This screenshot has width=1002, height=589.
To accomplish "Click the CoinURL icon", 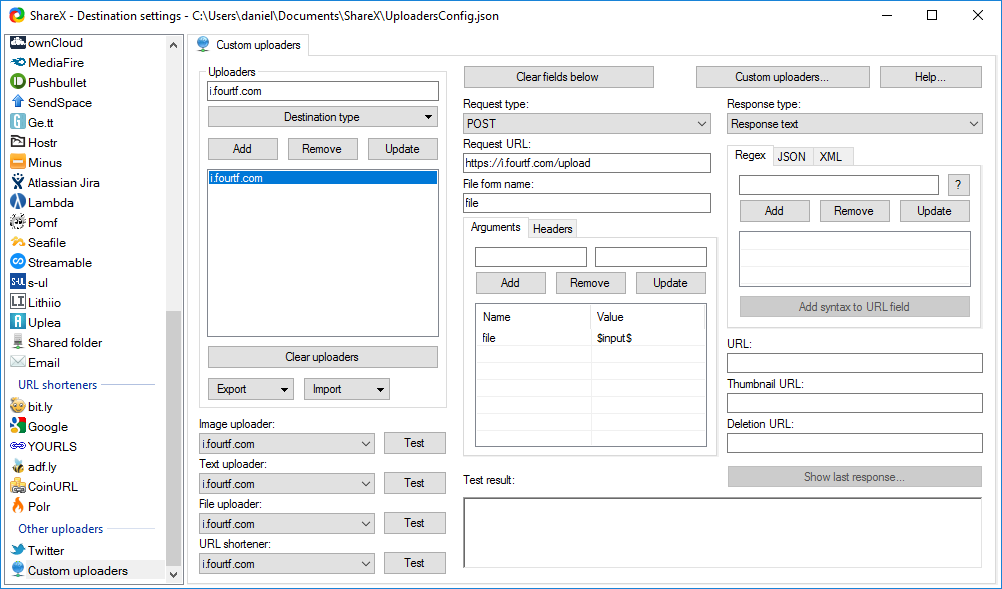I will click(x=18, y=486).
